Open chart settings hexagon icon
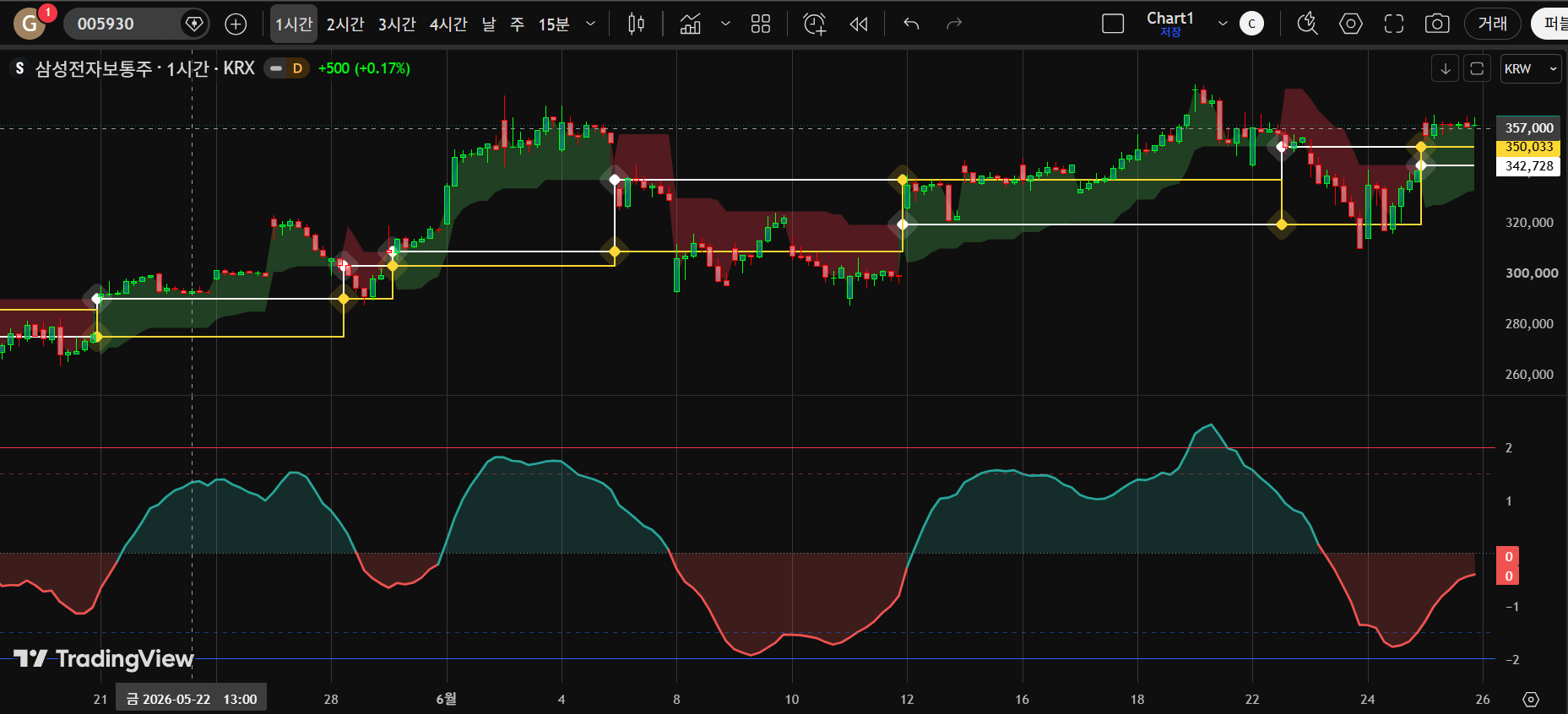The width and height of the screenshot is (1568, 714). point(1351,24)
